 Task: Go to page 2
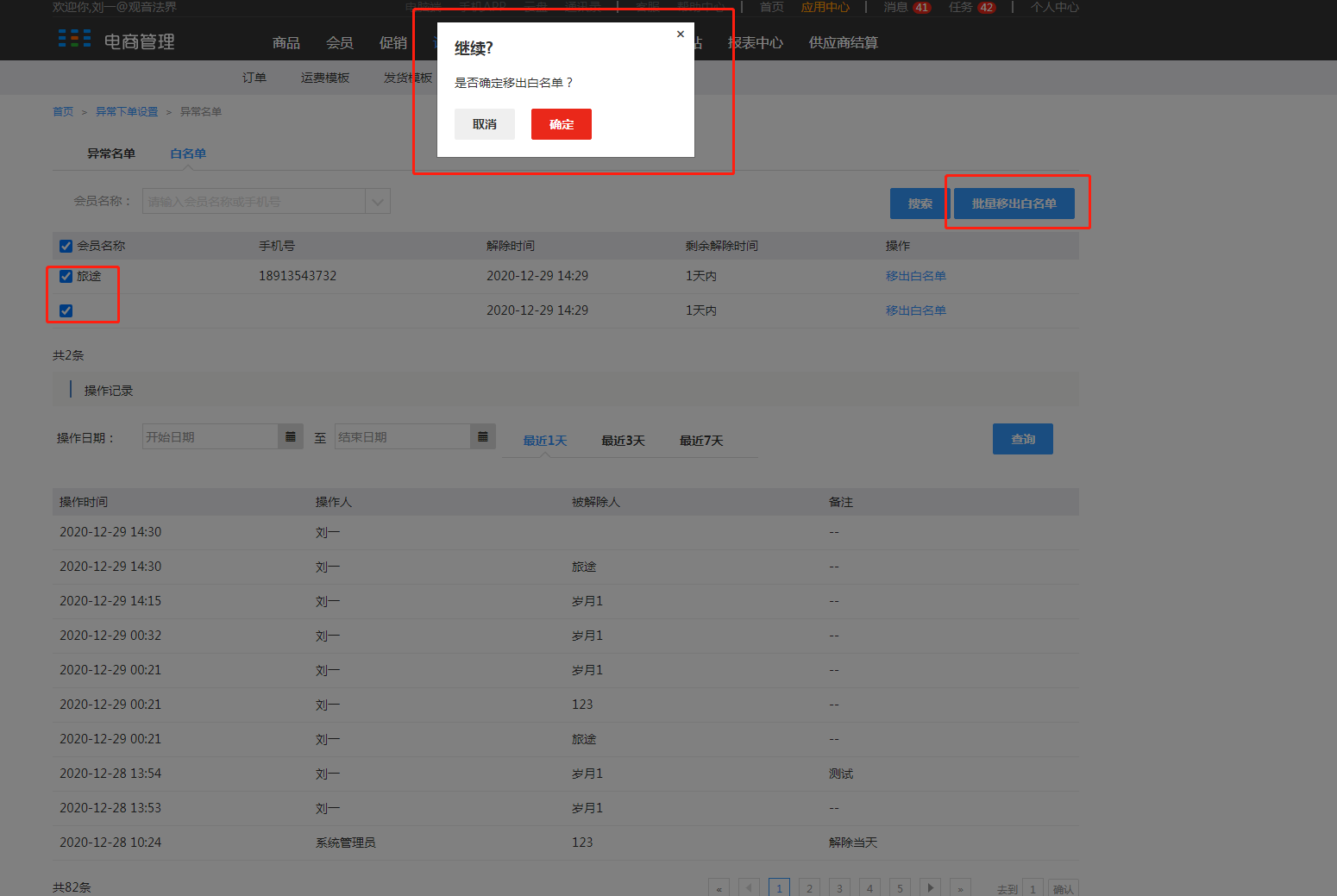point(809,888)
